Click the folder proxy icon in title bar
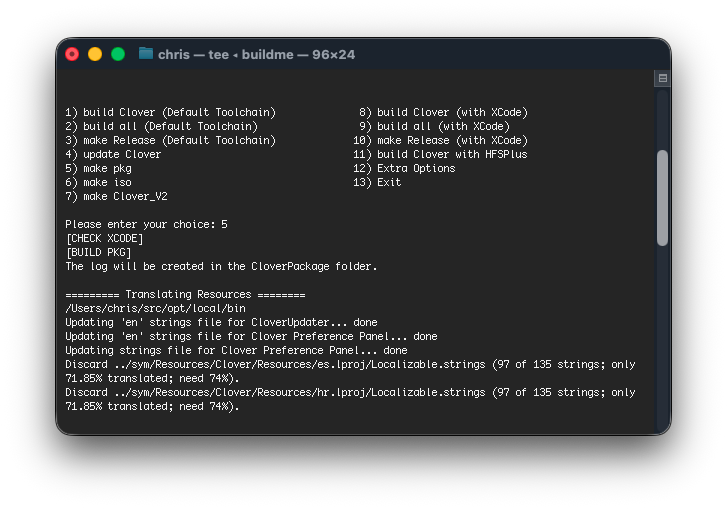This screenshot has width=727, height=509. 146,54
